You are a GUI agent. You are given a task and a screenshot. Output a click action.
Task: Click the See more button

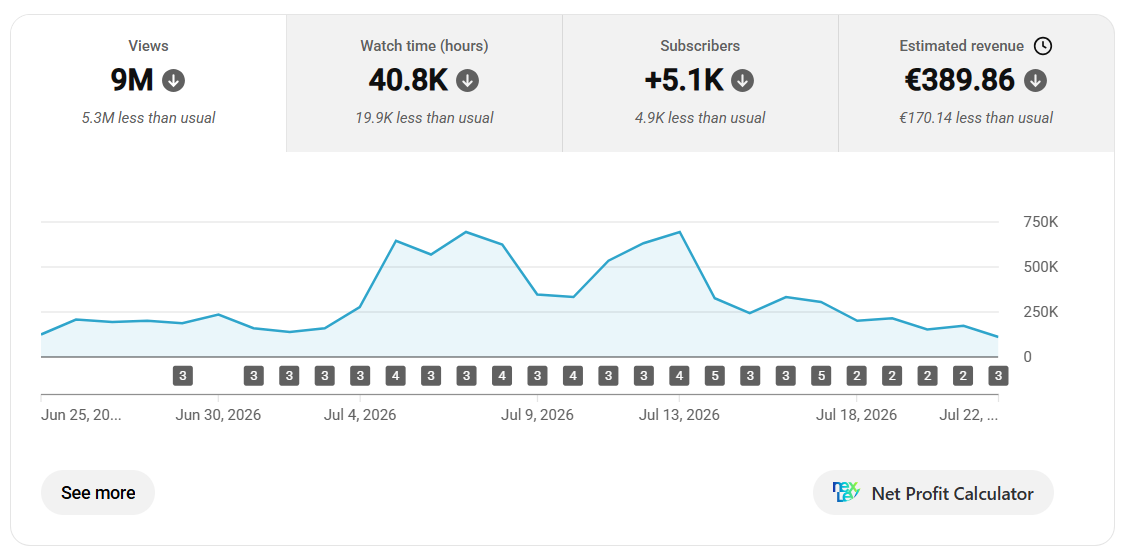[98, 492]
